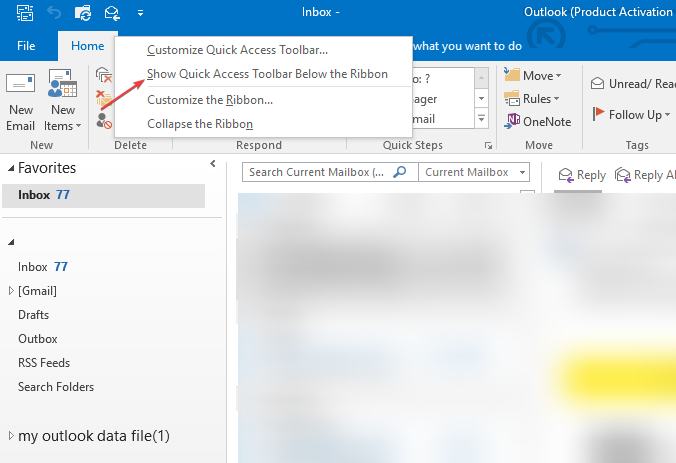Click the Undo icon in the title bar
Image resolution: width=676 pixels, height=463 pixels.
[x=54, y=13]
